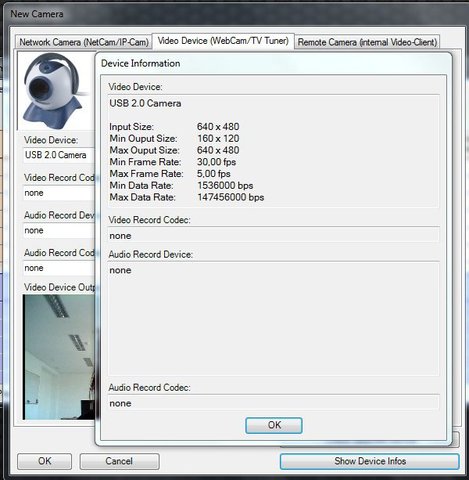Click Video Record Codec field in Device Information
Viewport: 469px width, 480px height.
(273, 236)
